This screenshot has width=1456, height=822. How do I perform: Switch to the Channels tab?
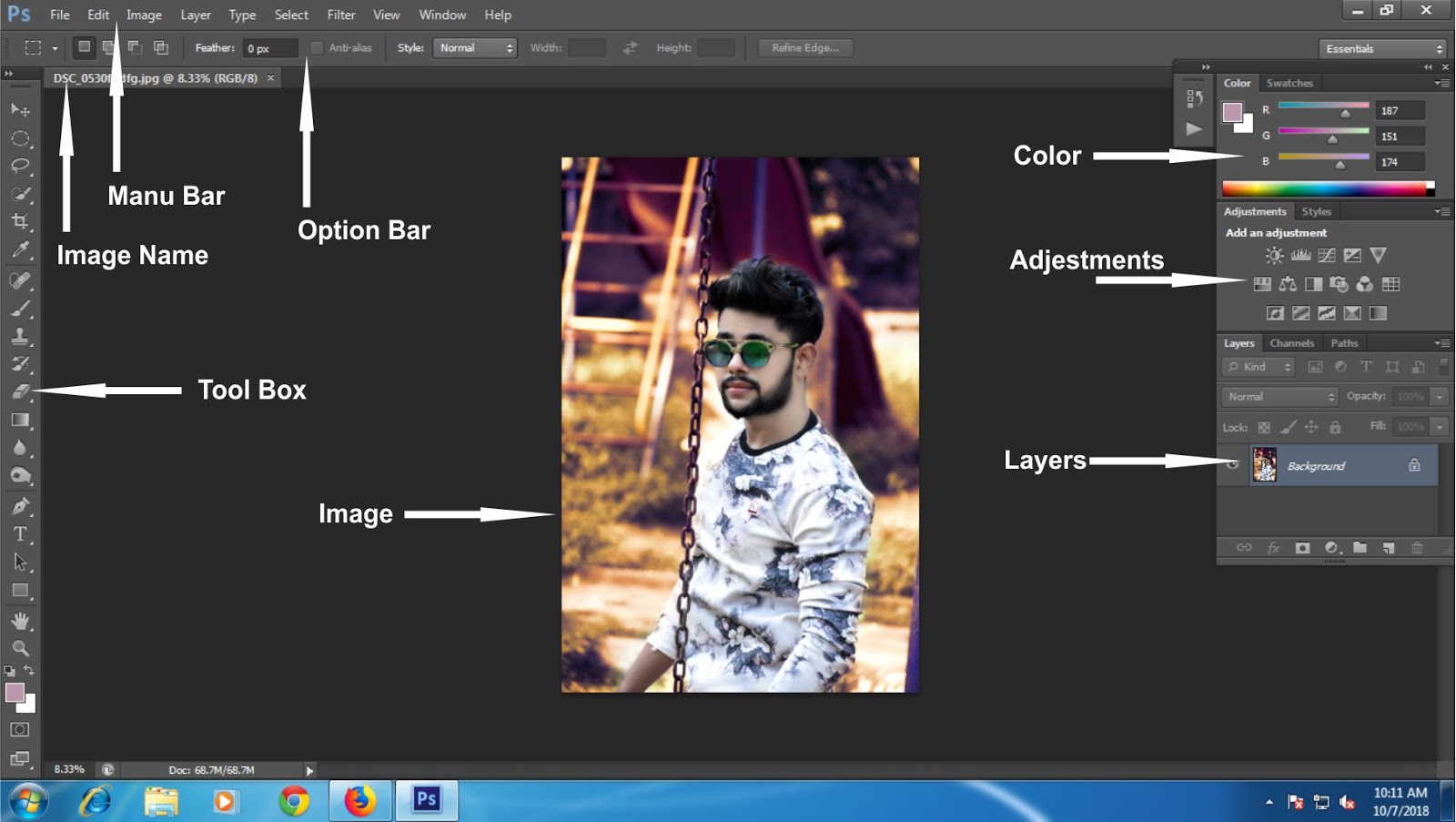(1291, 343)
